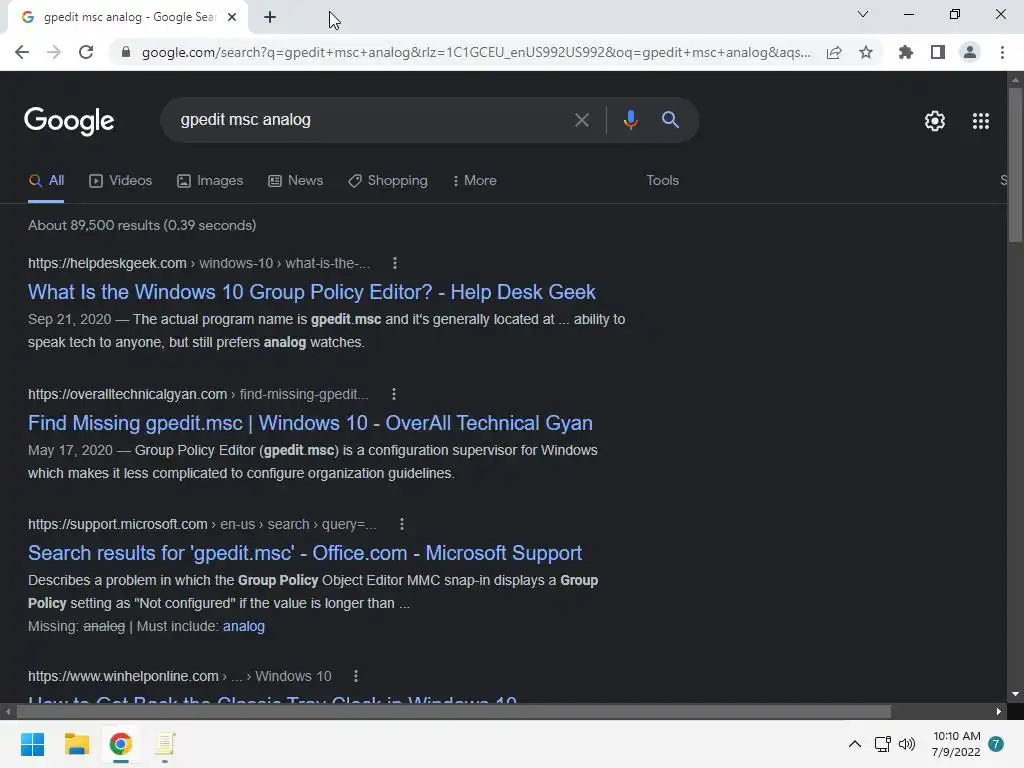Open the clock showing 10:10 AM
This screenshot has width=1024, height=768.
coord(956,744)
